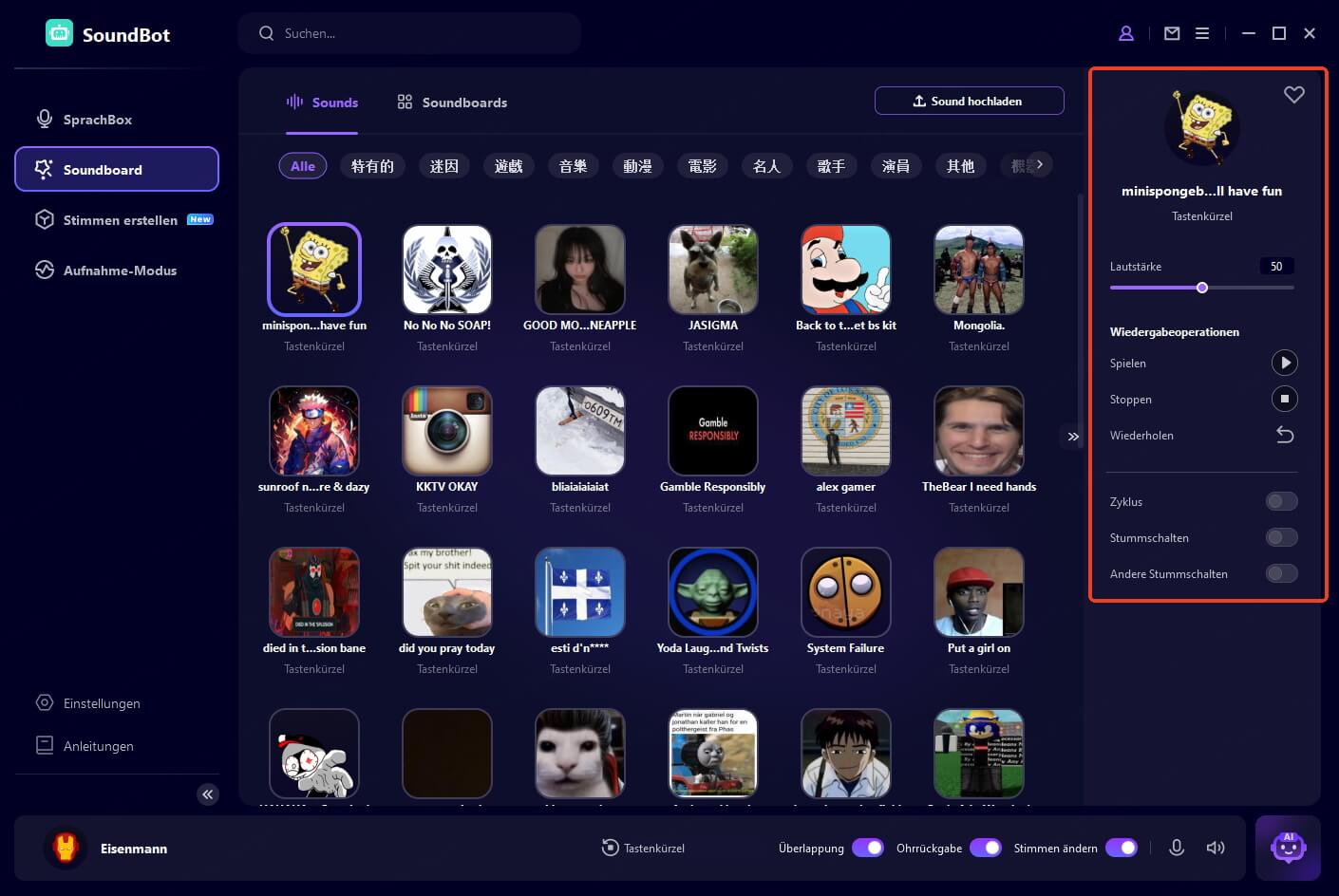Select the 音樂 category filter
This screenshot has height=896, width=1339.
click(573, 165)
